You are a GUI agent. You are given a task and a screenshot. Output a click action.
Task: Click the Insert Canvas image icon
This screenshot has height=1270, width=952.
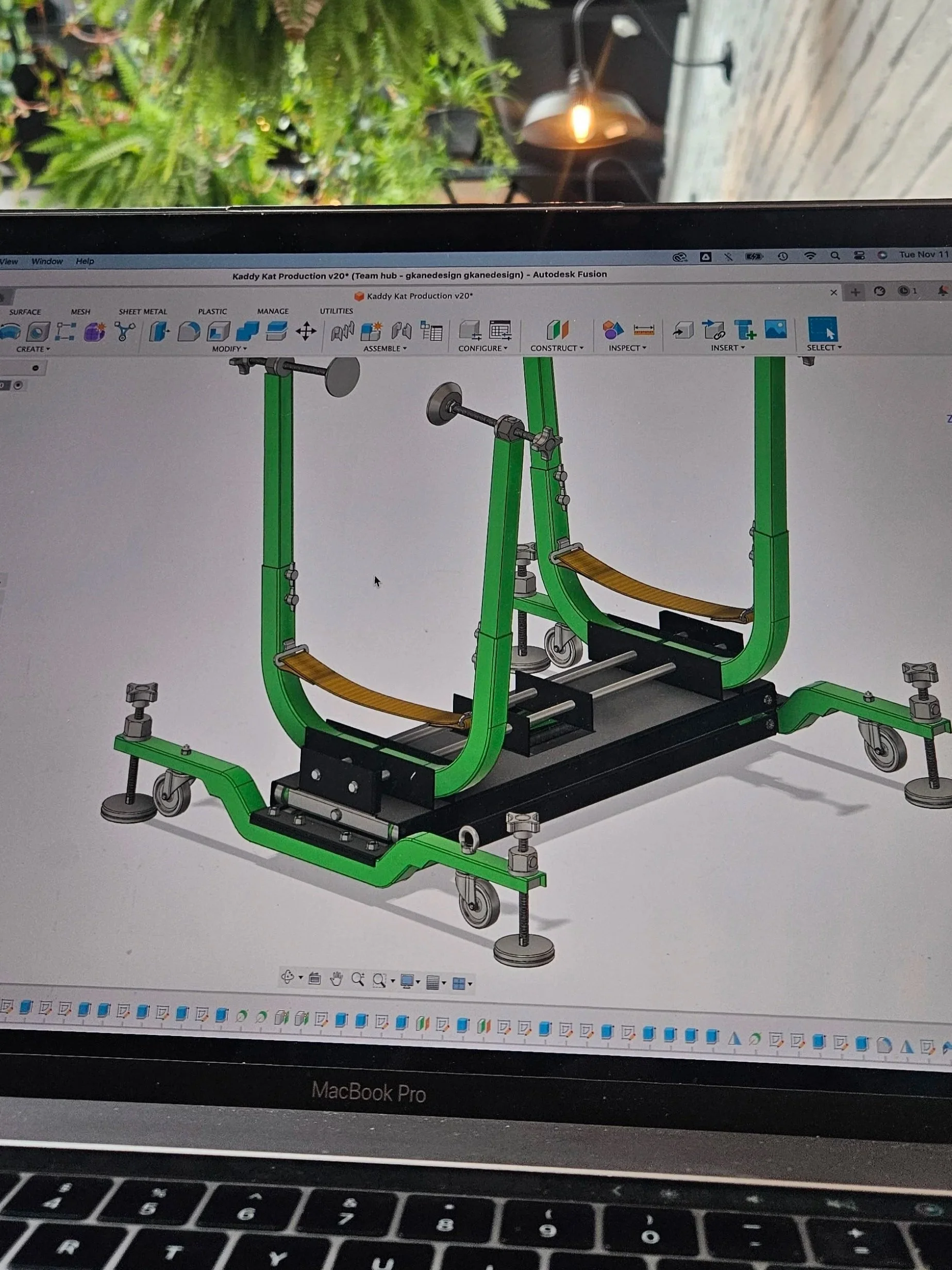pos(775,329)
